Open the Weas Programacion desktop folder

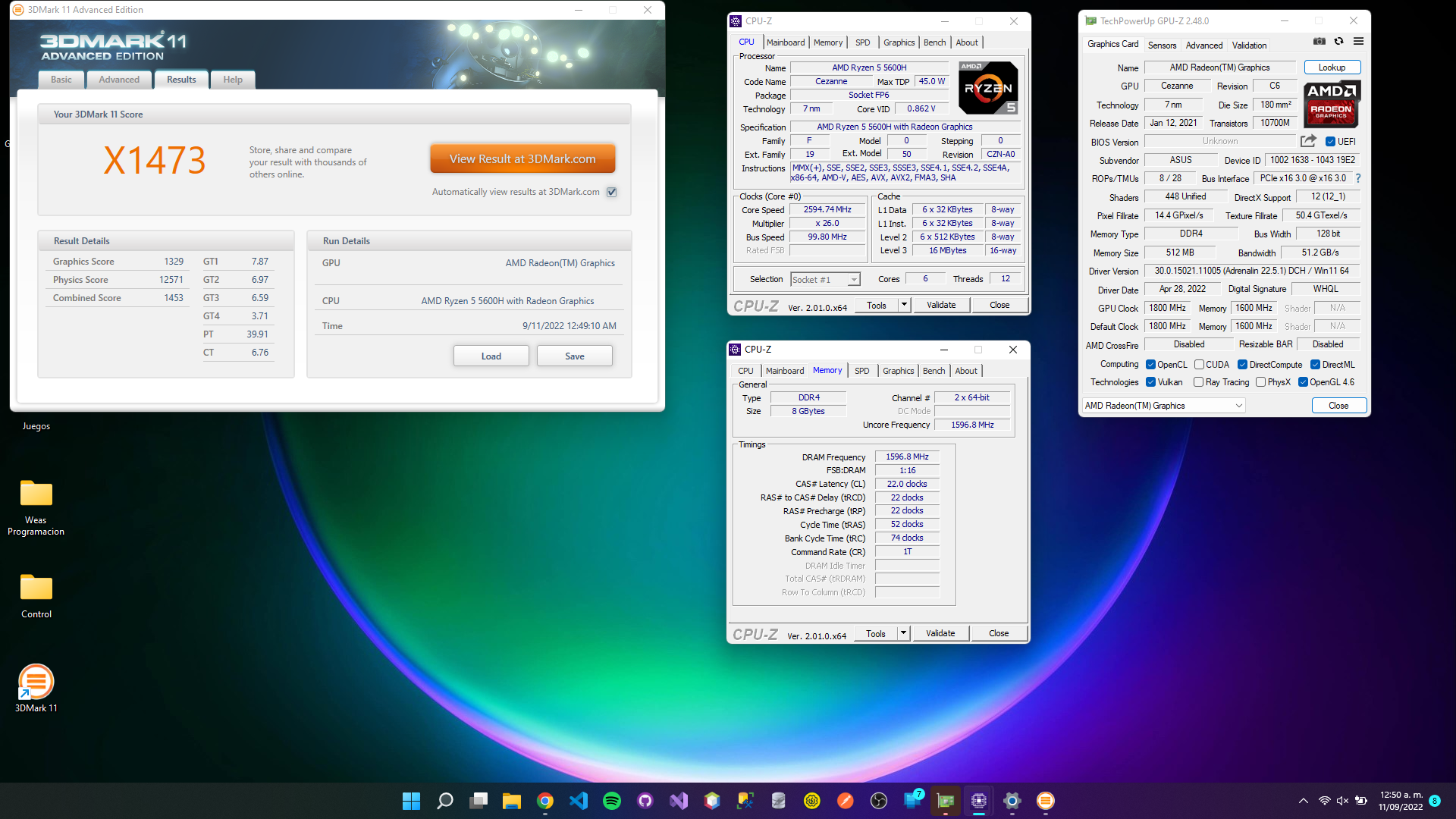pyautogui.click(x=36, y=508)
